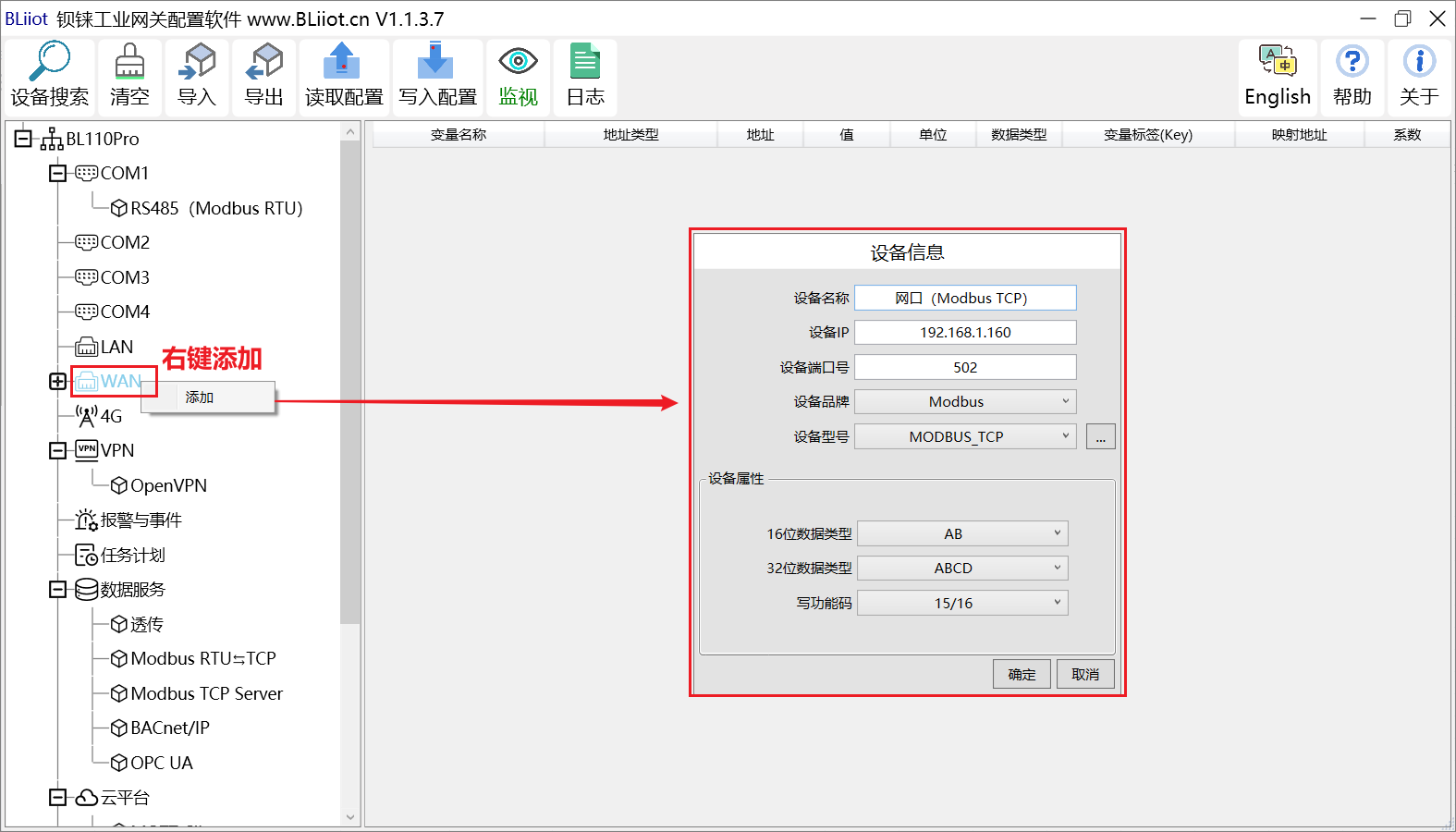
Task: Click the 导出 export toolbar icon
Action: 264,62
